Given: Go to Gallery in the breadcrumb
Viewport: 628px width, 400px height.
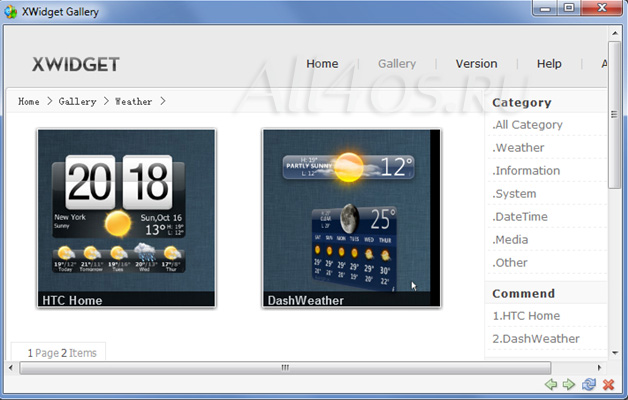Looking at the screenshot, I should pyautogui.click(x=77, y=101).
